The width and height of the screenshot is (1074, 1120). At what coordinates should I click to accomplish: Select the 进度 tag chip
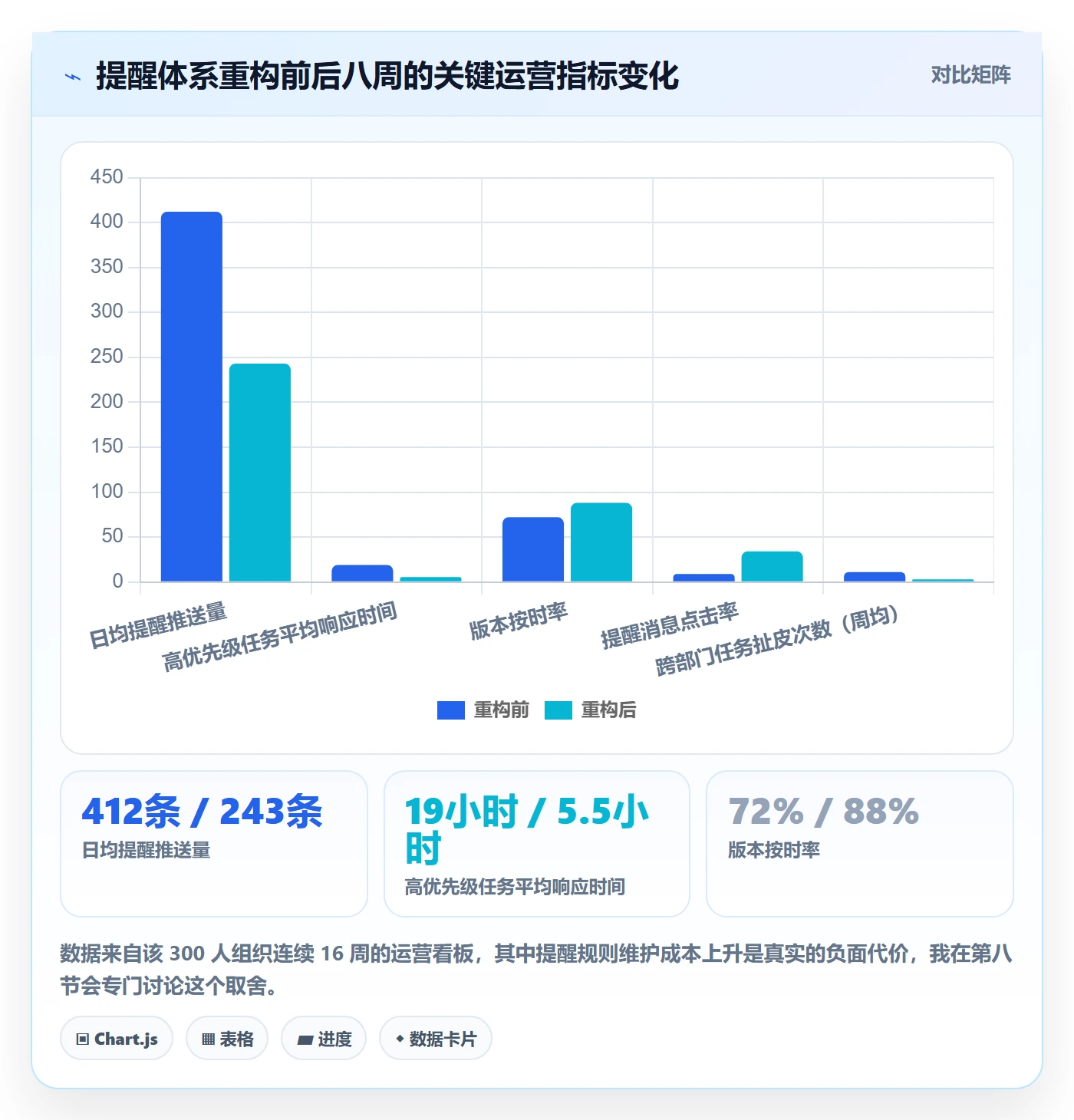point(324,1039)
